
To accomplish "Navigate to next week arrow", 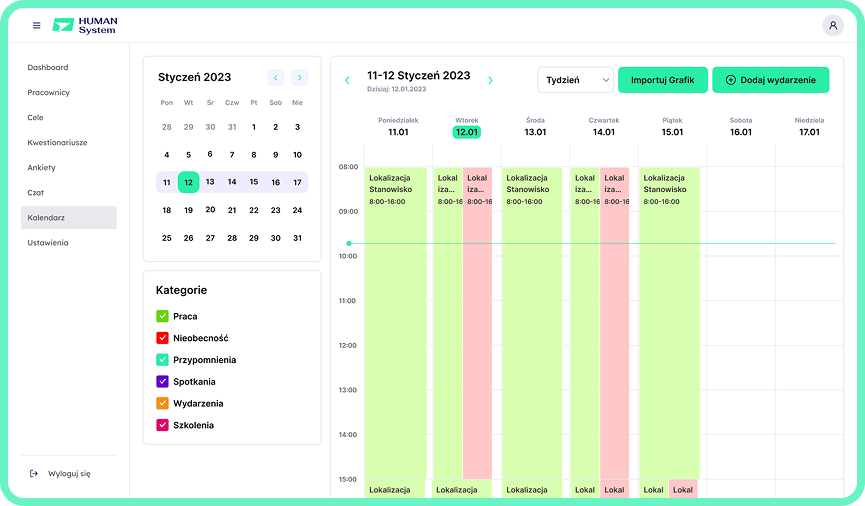I will [x=490, y=80].
